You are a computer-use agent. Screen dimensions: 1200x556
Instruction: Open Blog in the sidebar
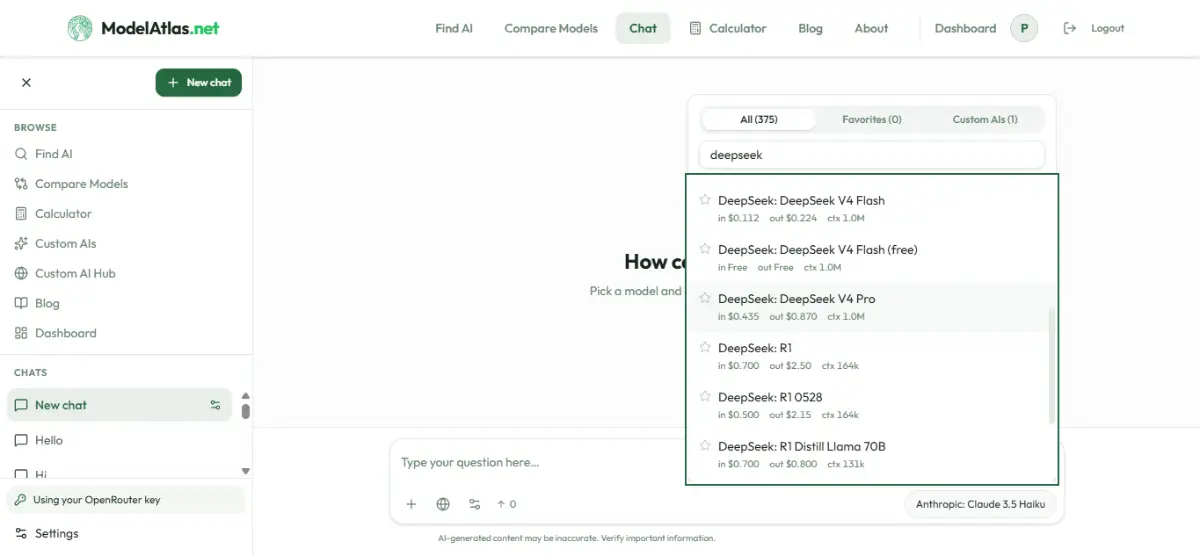[37, 303]
